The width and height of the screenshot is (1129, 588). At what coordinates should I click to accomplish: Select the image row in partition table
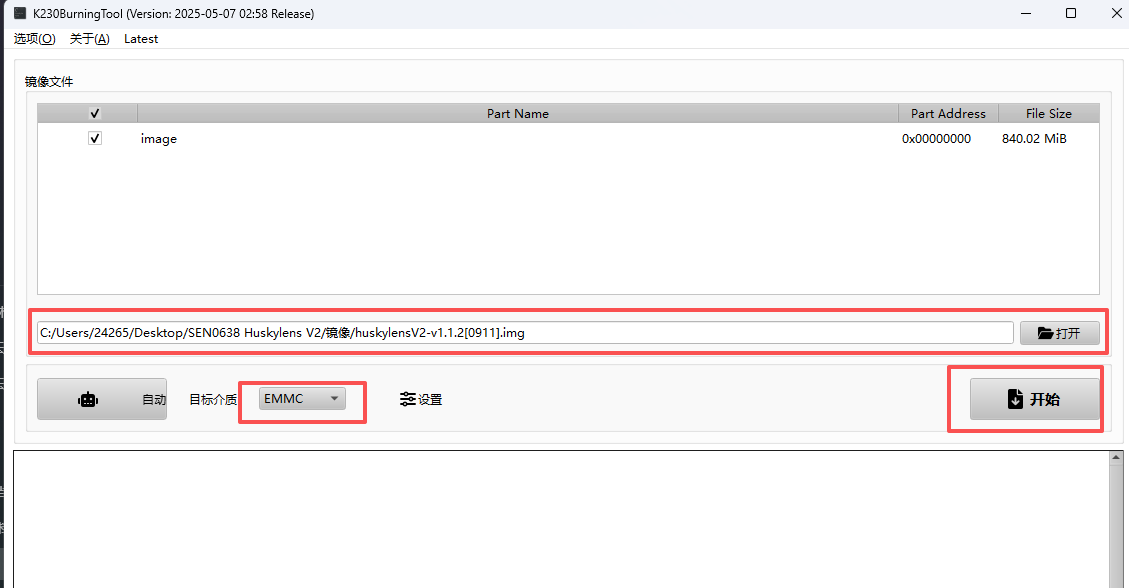coord(500,139)
